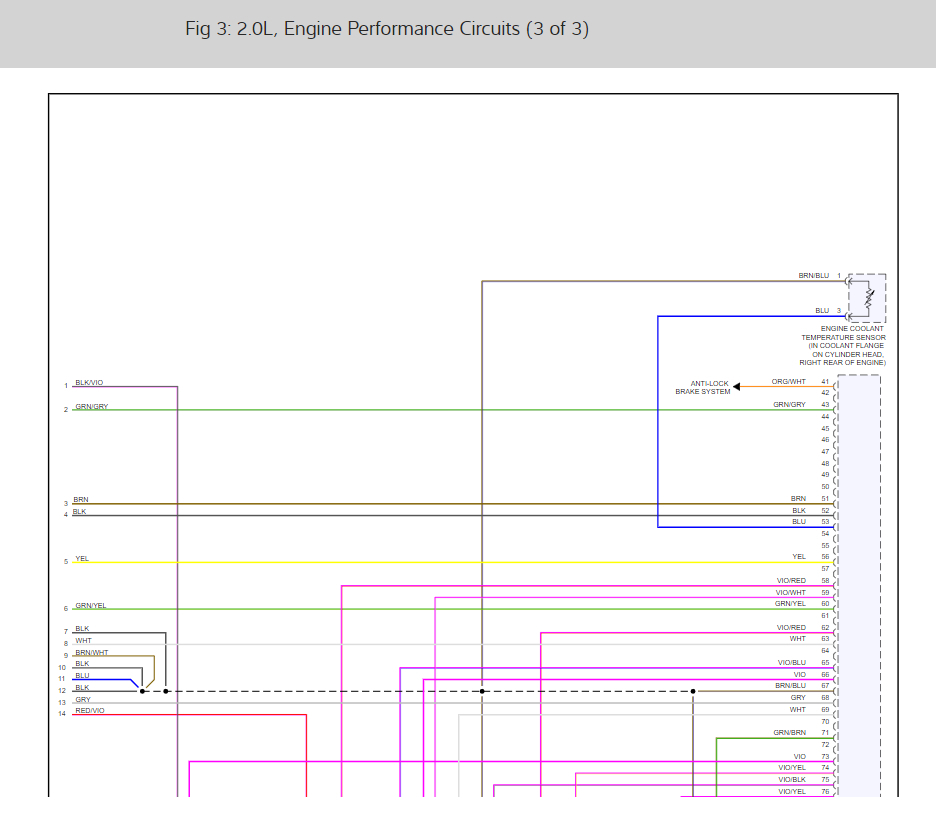Select the ORG/WHT wire label at pin 41
The image size is (936, 826).
point(788,381)
